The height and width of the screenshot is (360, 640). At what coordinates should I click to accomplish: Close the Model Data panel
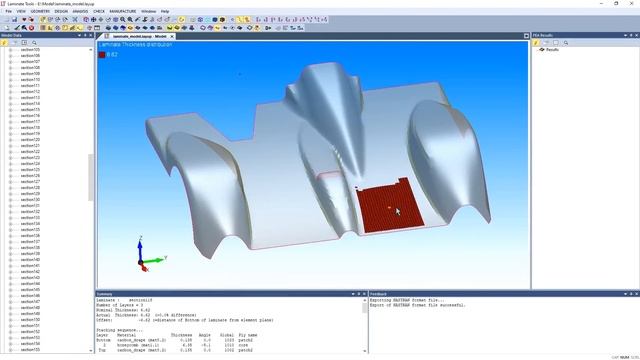click(91, 36)
